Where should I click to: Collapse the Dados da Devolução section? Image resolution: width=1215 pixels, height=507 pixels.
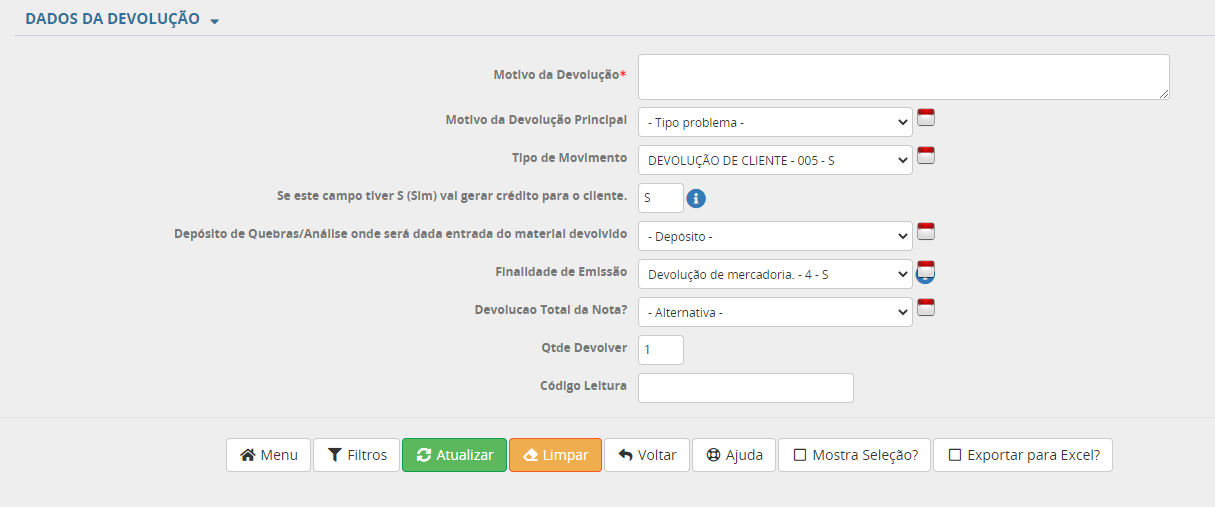click(x=215, y=21)
